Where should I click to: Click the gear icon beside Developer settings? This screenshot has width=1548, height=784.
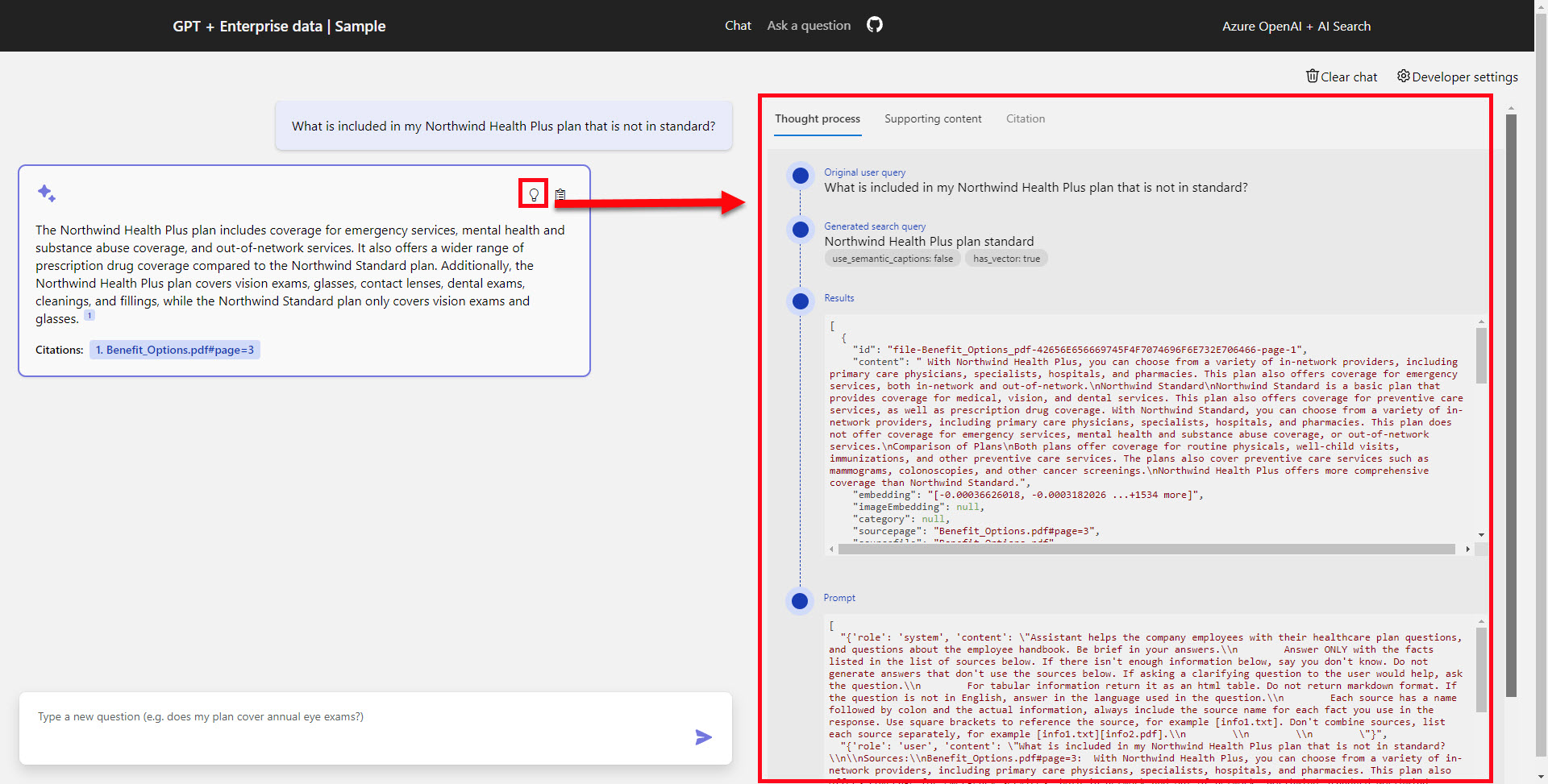pyautogui.click(x=1404, y=76)
